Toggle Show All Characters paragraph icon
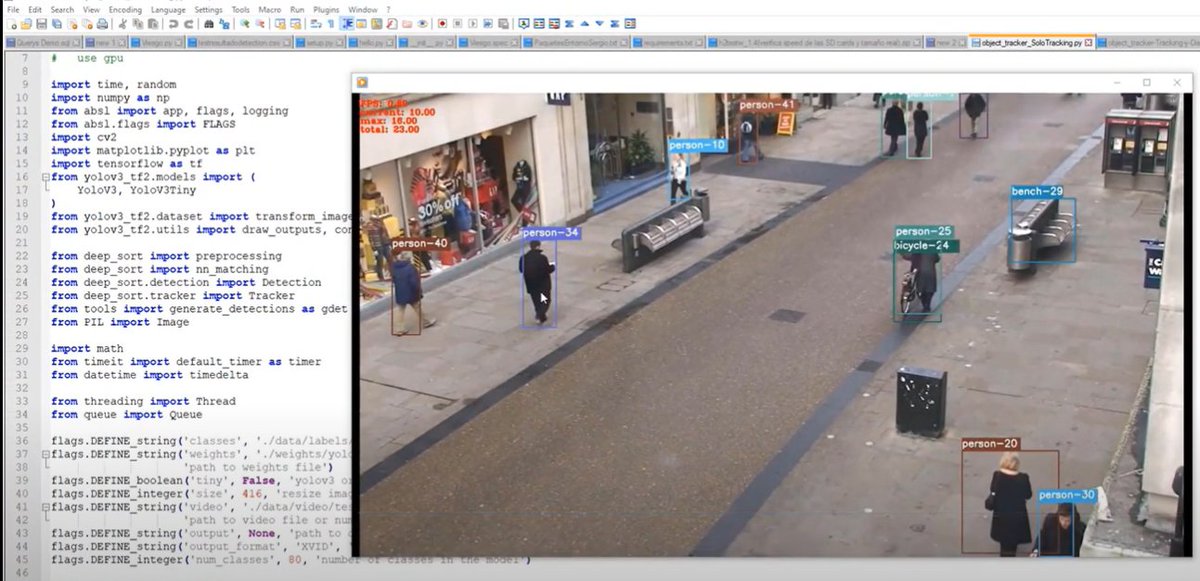Viewport: 1200px width, 581px height. (x=331, y=23)
